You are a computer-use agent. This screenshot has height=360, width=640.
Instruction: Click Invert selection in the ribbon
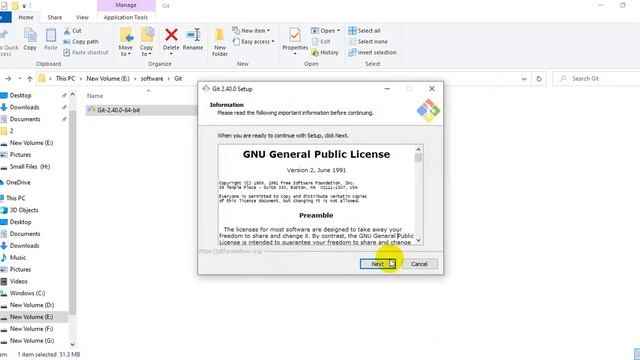tap(373, 53)
